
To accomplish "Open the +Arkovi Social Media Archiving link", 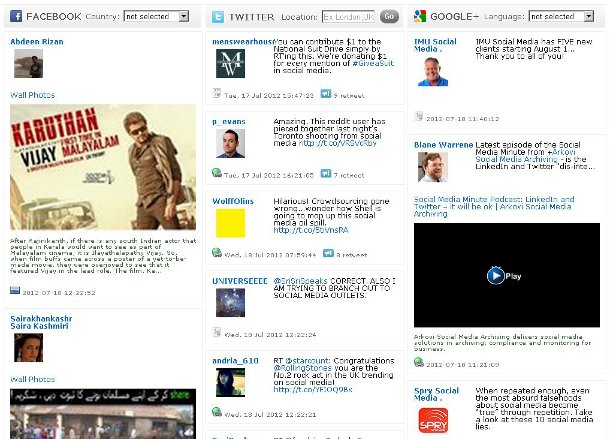I will 524,155.
